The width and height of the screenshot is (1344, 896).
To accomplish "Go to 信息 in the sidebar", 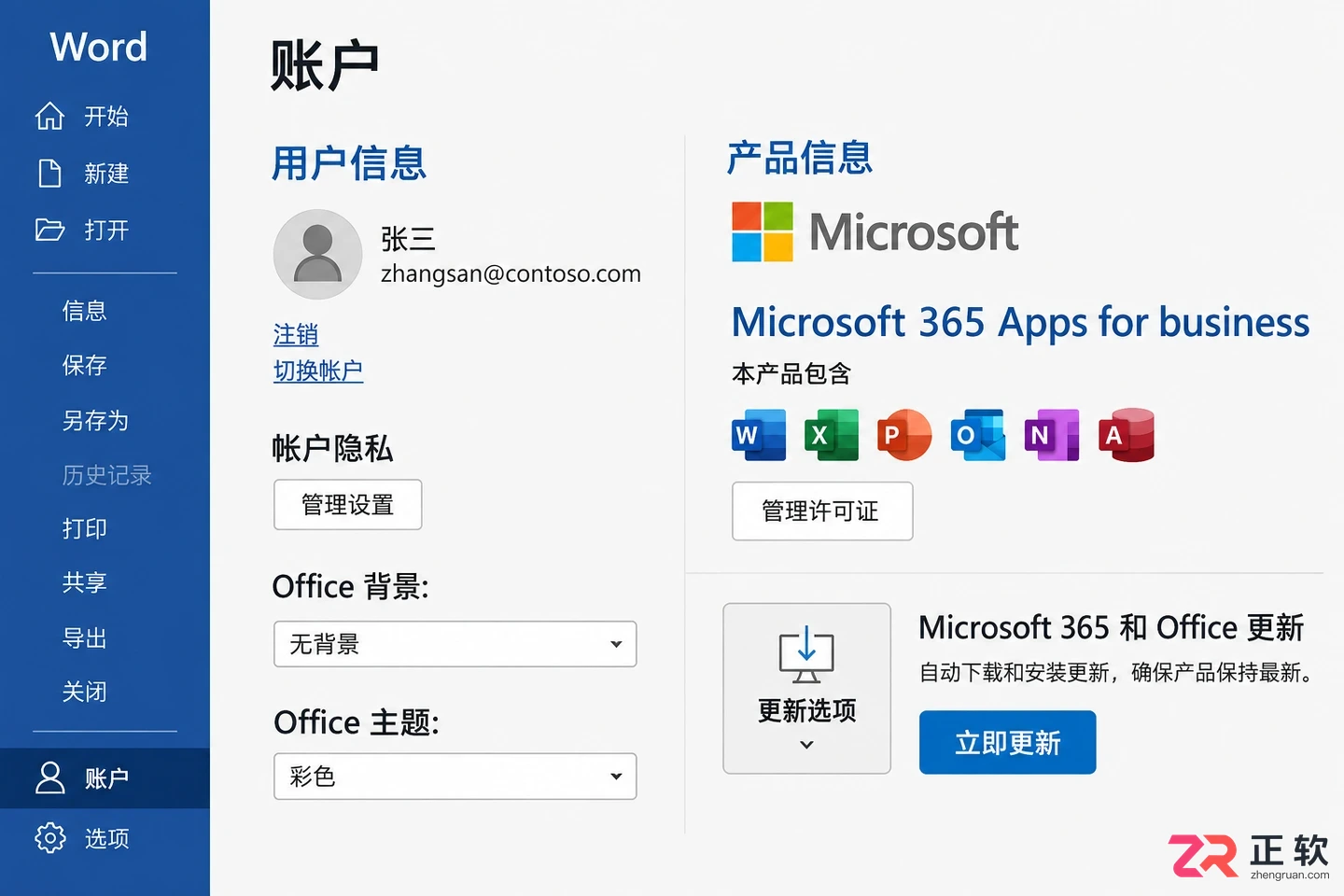I will tap(85, 311).
